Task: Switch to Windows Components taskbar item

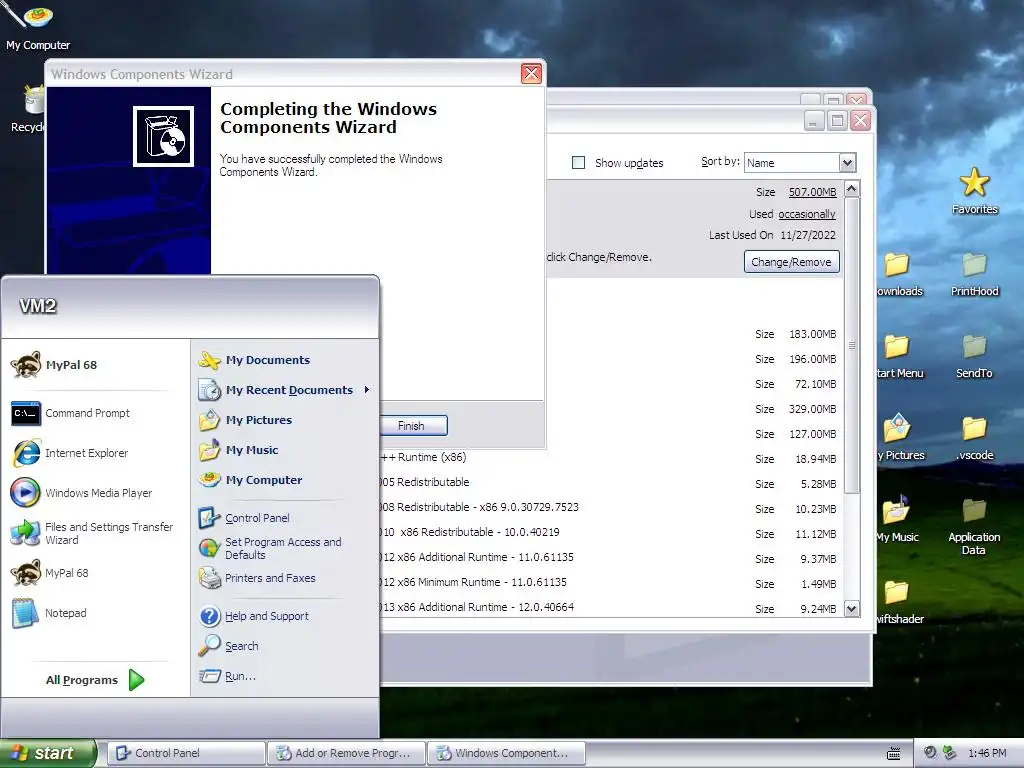Action: tap(506, 753)
